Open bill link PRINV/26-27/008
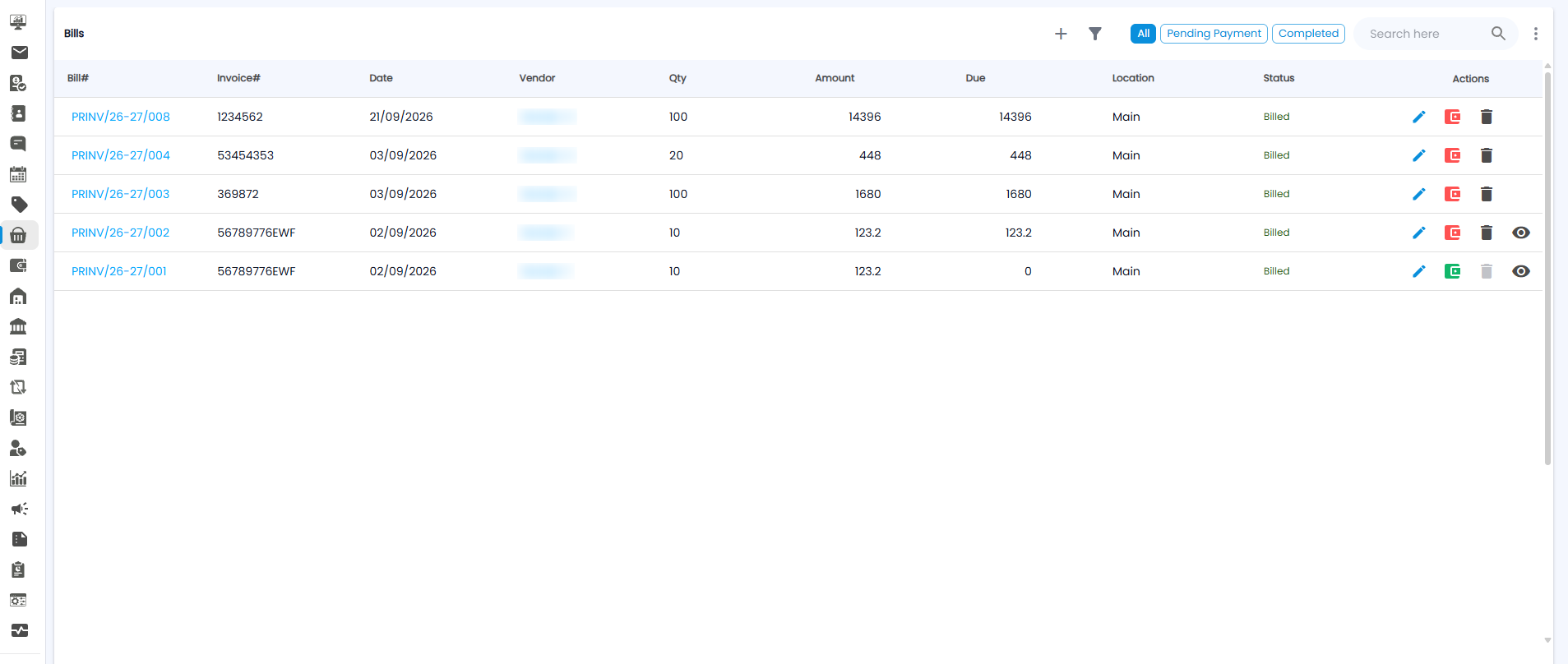Screen dimensions: 1568x664 click(x=121, y=117)
